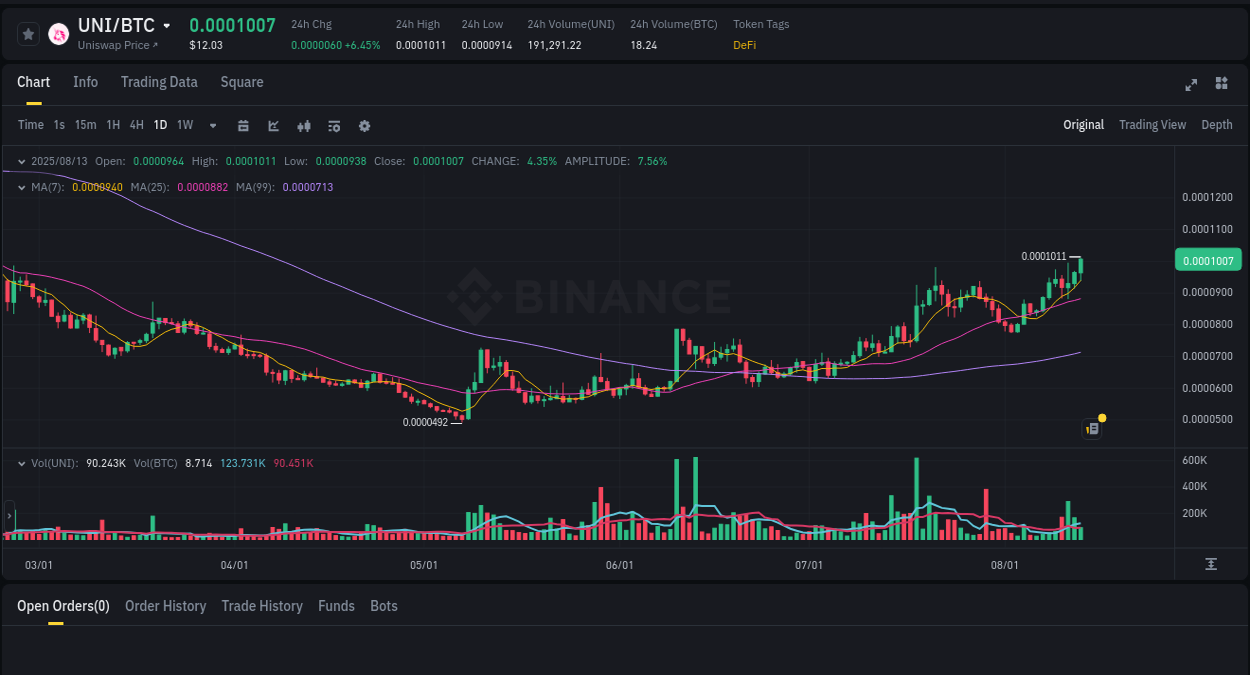1250x675 pixels.
Task: Switch to the Depth chart view
Action: 1217,124
